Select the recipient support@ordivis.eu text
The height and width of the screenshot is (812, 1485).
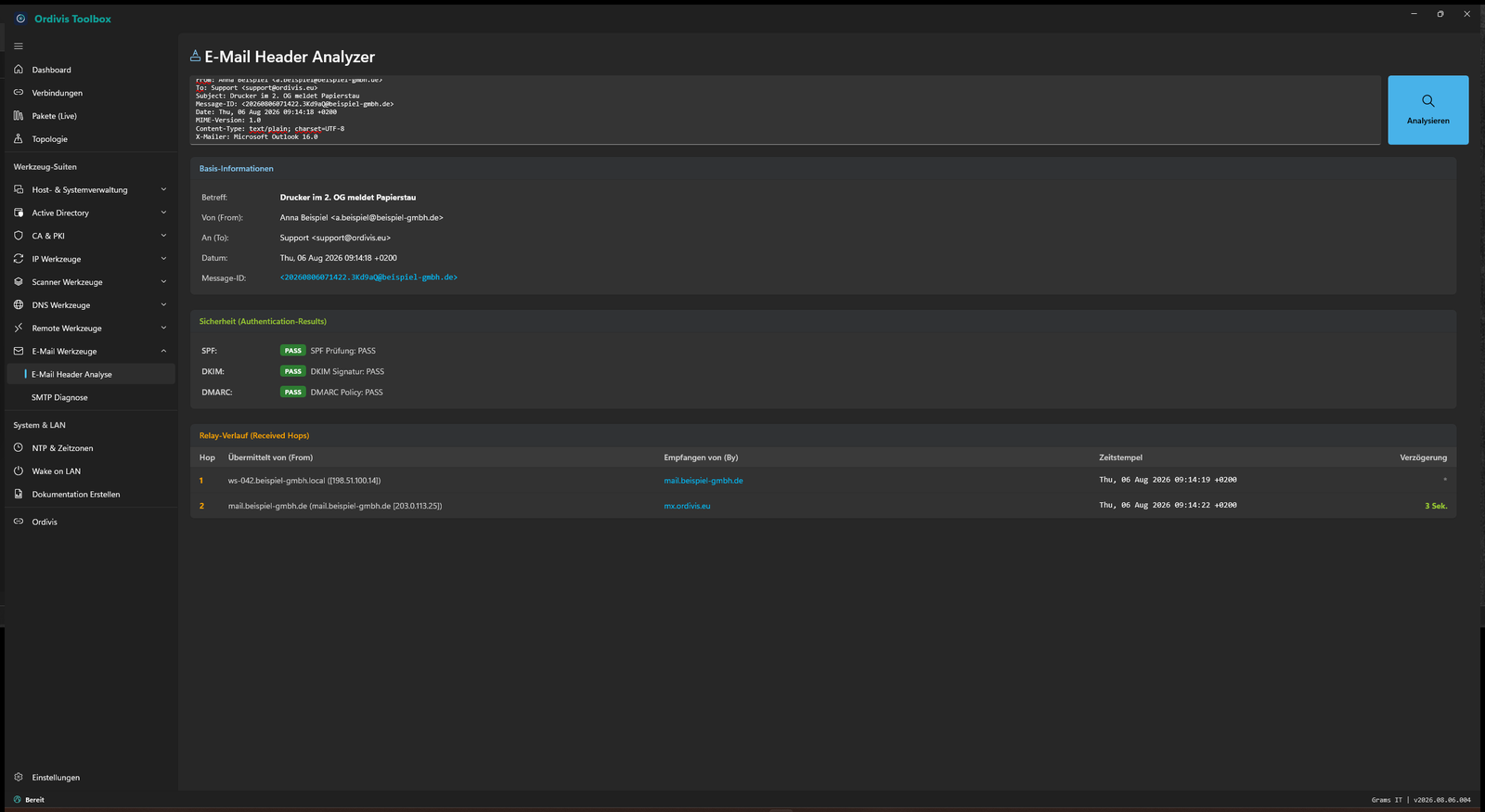pos(335,238)
